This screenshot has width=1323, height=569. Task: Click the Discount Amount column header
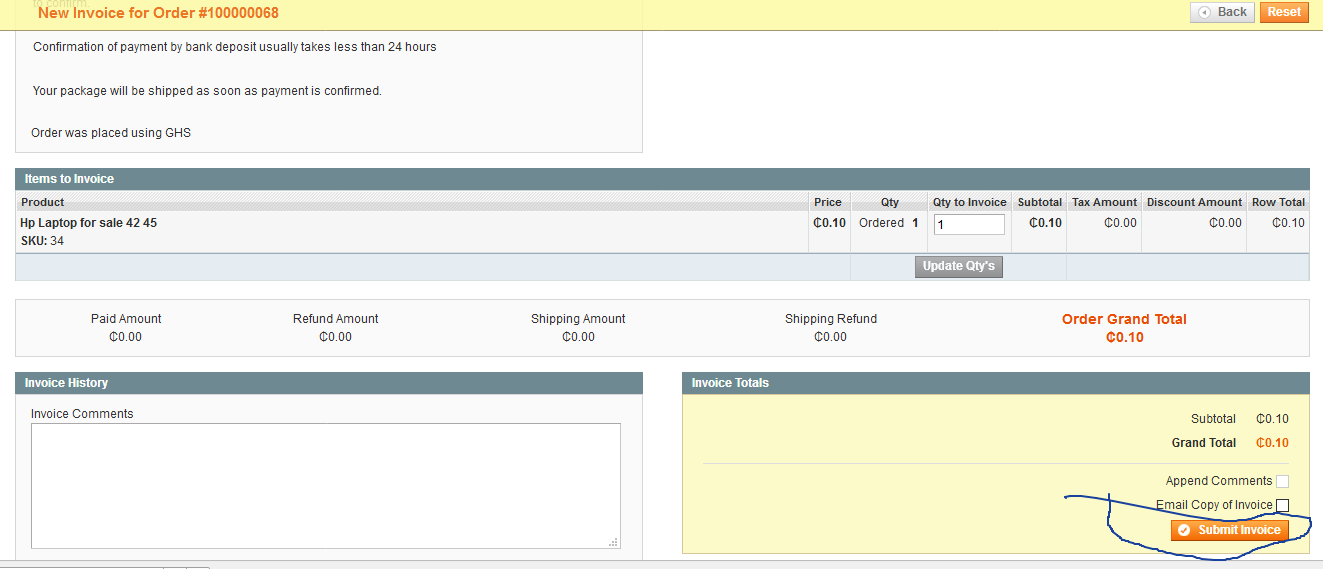(x=1194, y=202)
